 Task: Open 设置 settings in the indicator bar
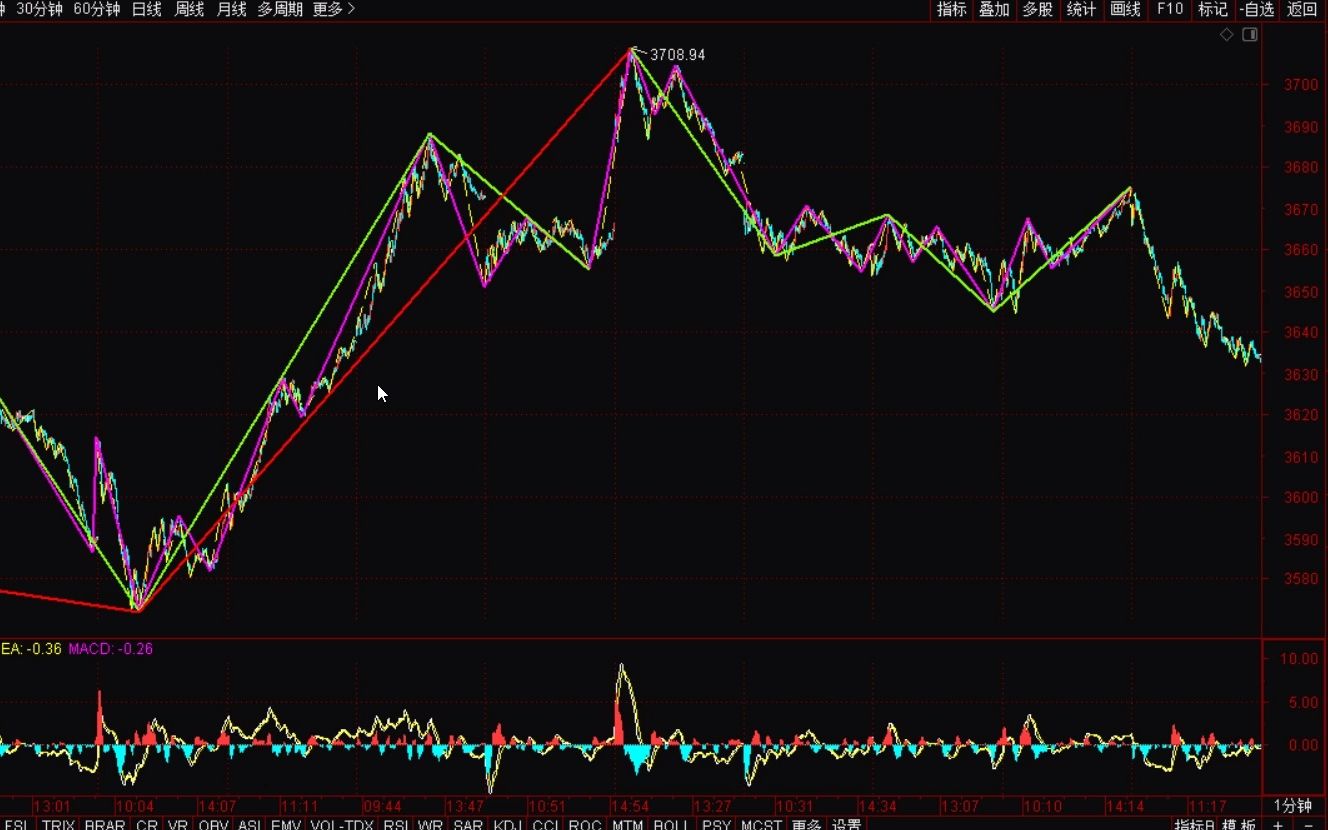(847, 824)
